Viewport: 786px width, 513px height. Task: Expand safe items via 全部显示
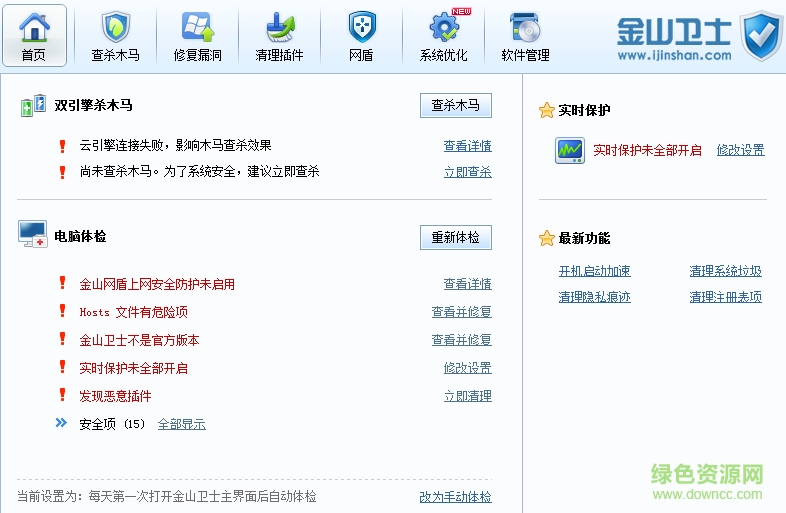point(181,424)
